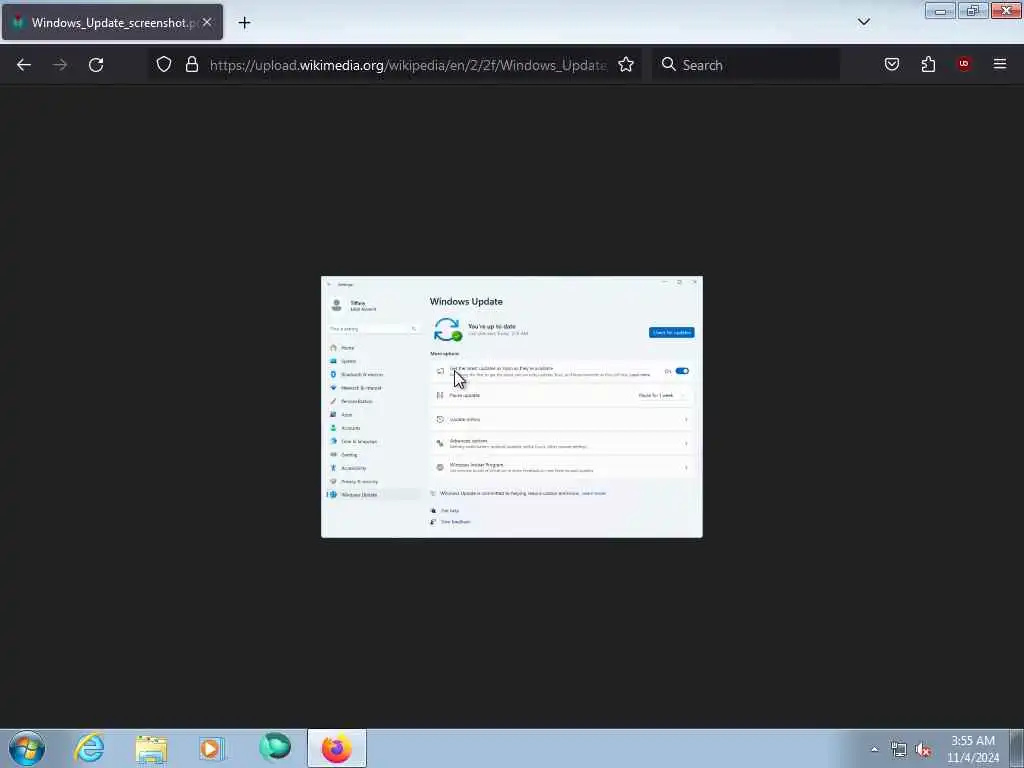Open the Windows Start menu orb
Image resolution: width=1024 pixels, height=768 pixels.
(27, 748)
